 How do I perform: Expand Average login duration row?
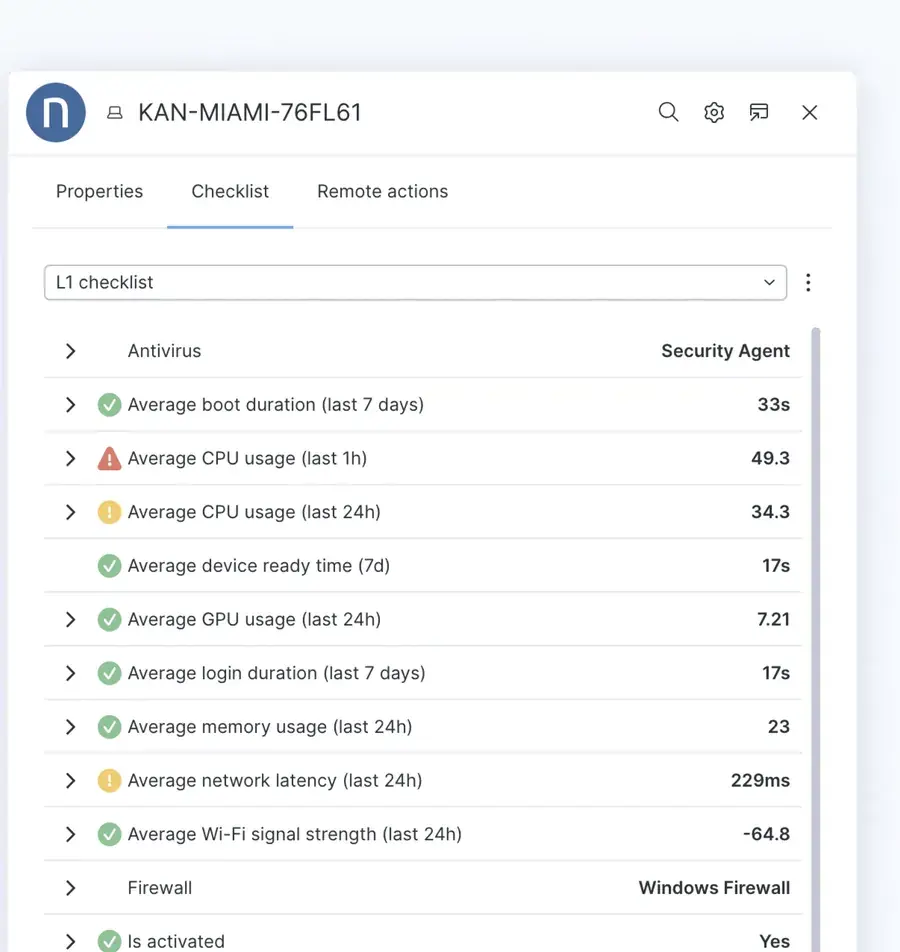pos(70,673)
